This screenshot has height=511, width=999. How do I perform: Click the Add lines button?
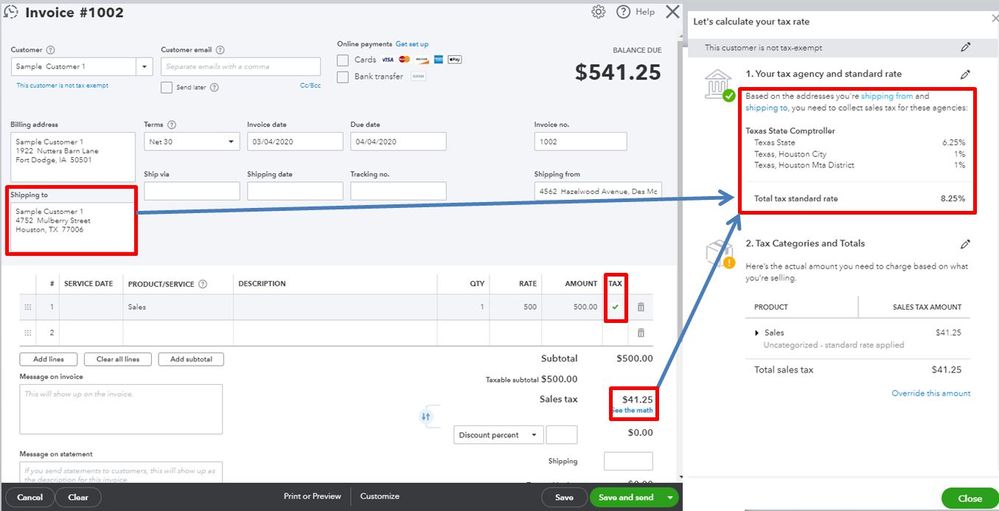[x=48, y=359]
